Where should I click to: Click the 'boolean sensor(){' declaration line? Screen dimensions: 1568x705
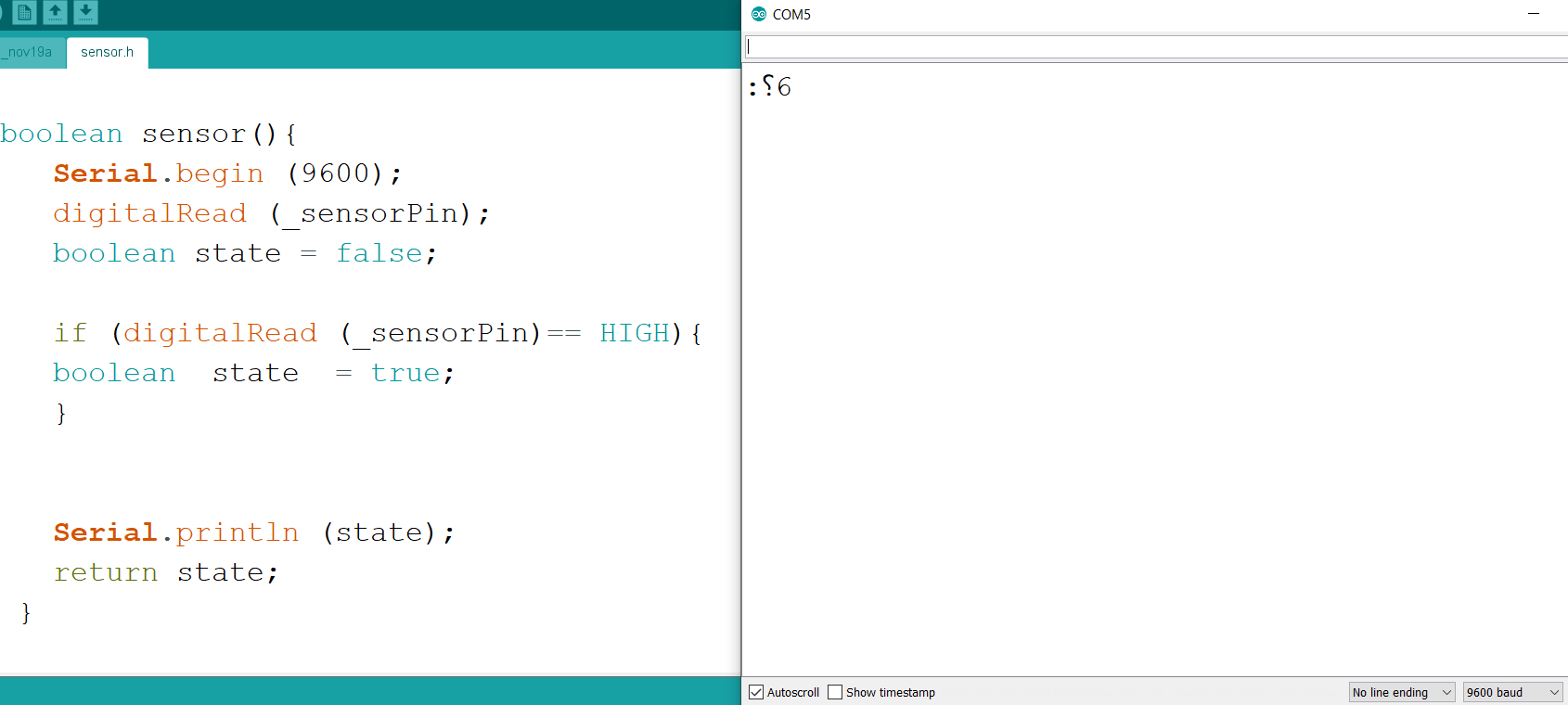pos(148,134)
